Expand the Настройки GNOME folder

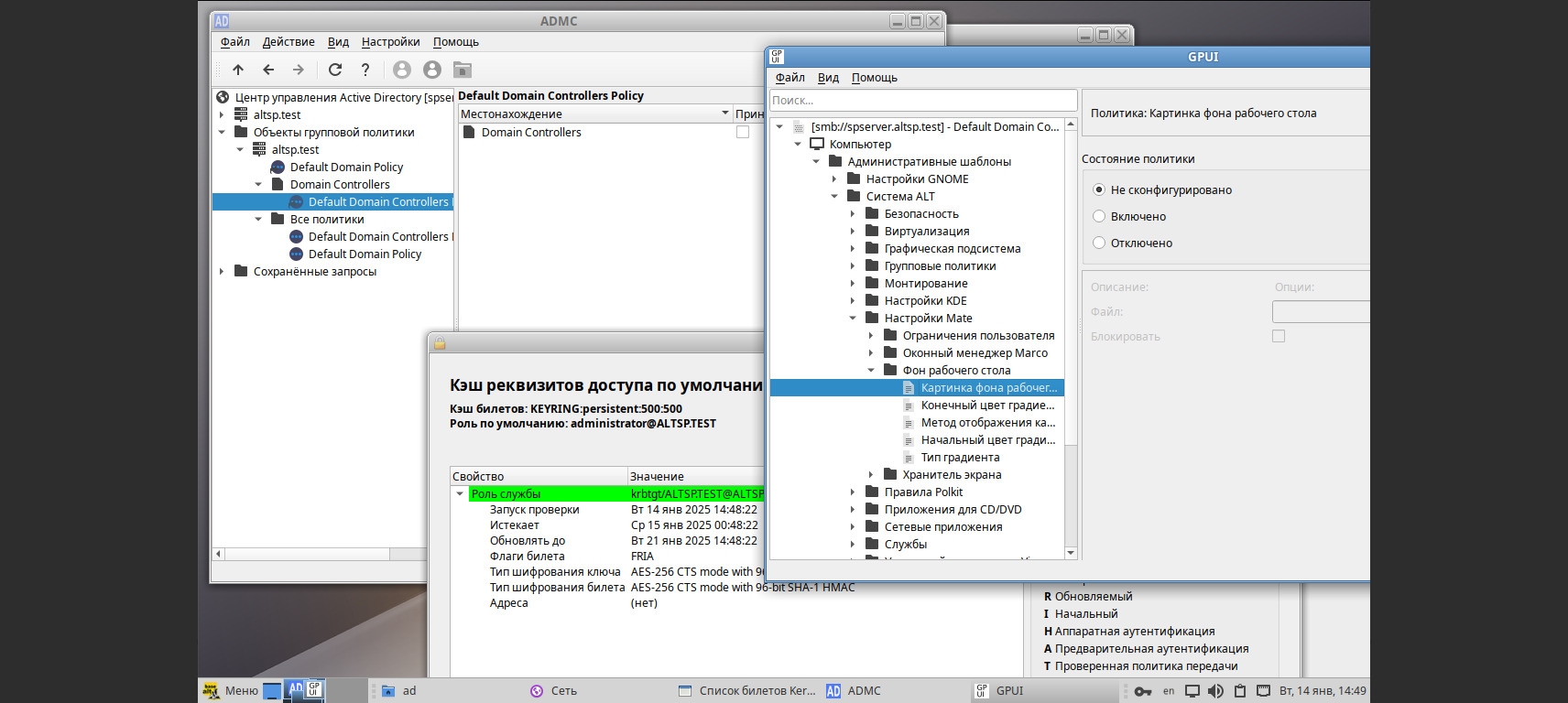click(x=834, y=178)
